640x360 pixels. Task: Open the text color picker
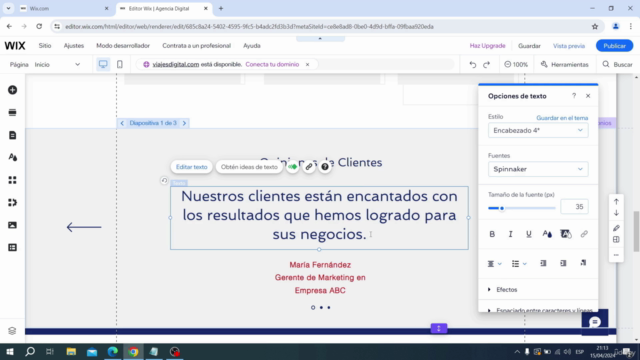547,234
